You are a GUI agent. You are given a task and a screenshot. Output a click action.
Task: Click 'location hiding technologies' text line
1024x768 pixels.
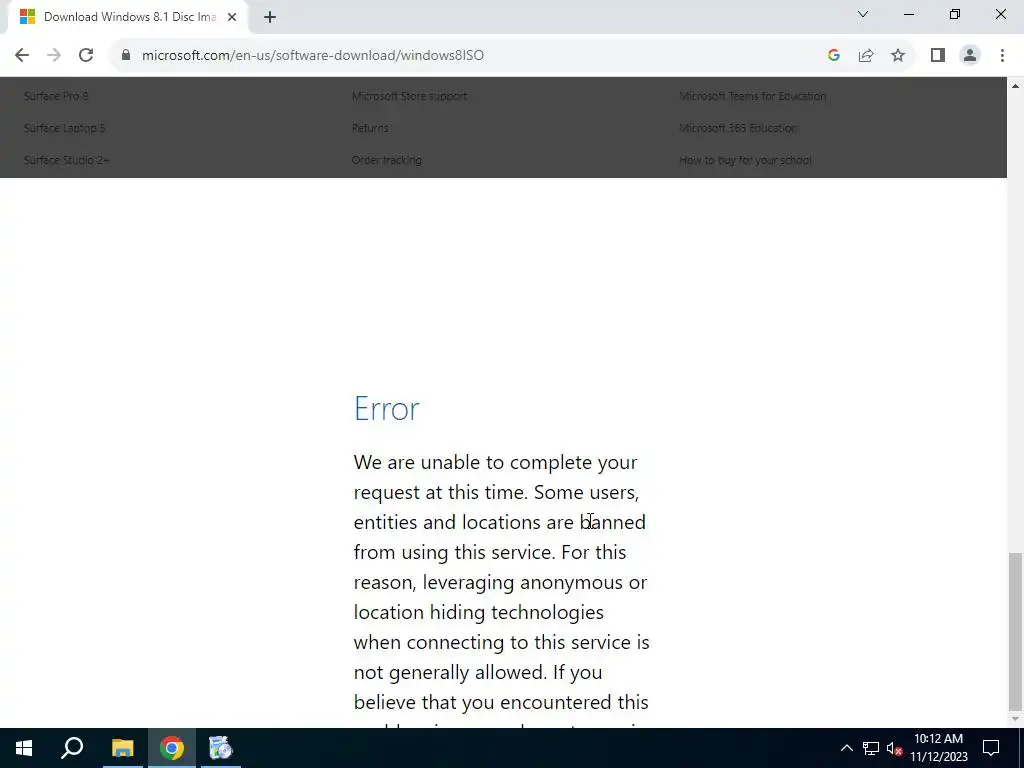click(479, 613)
